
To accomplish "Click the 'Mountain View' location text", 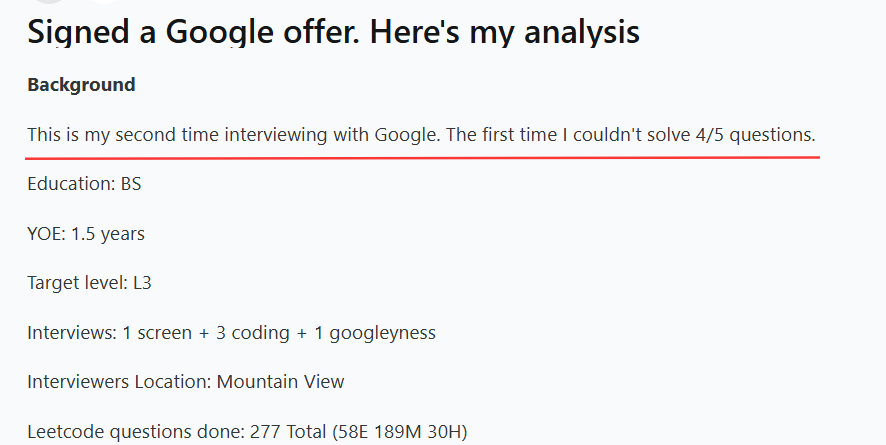I will [x=280, y=382].
